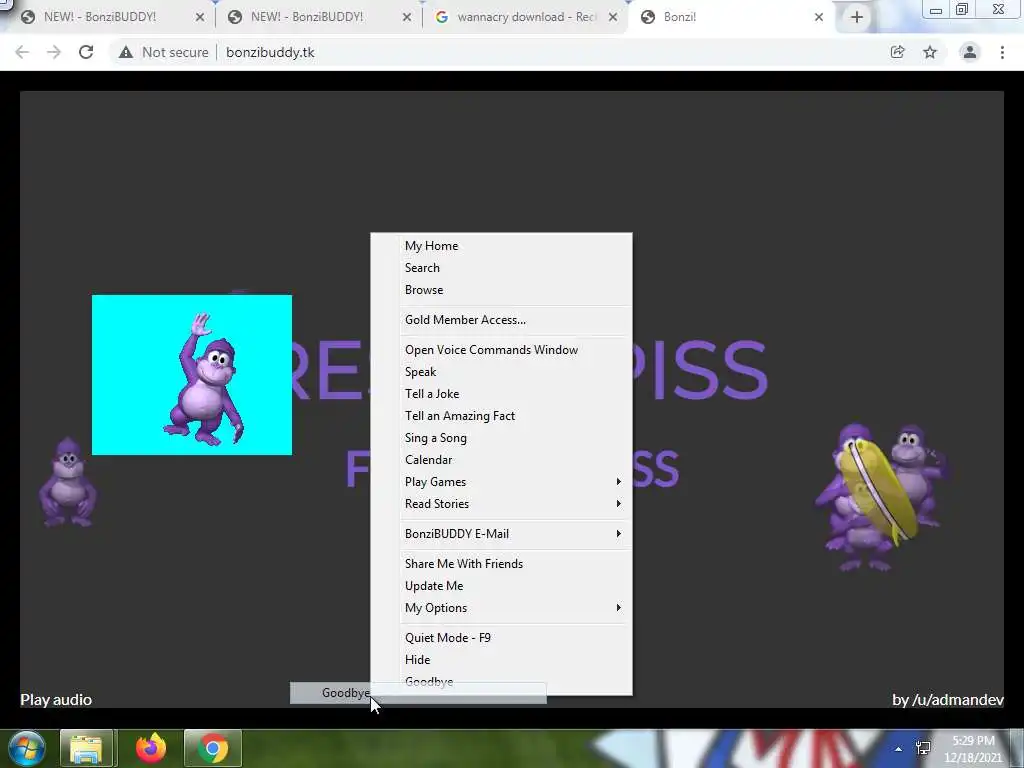Close the second NEW! - BonziBUDDY! tab
1024x768 pixels.
(x=407, y=18)
